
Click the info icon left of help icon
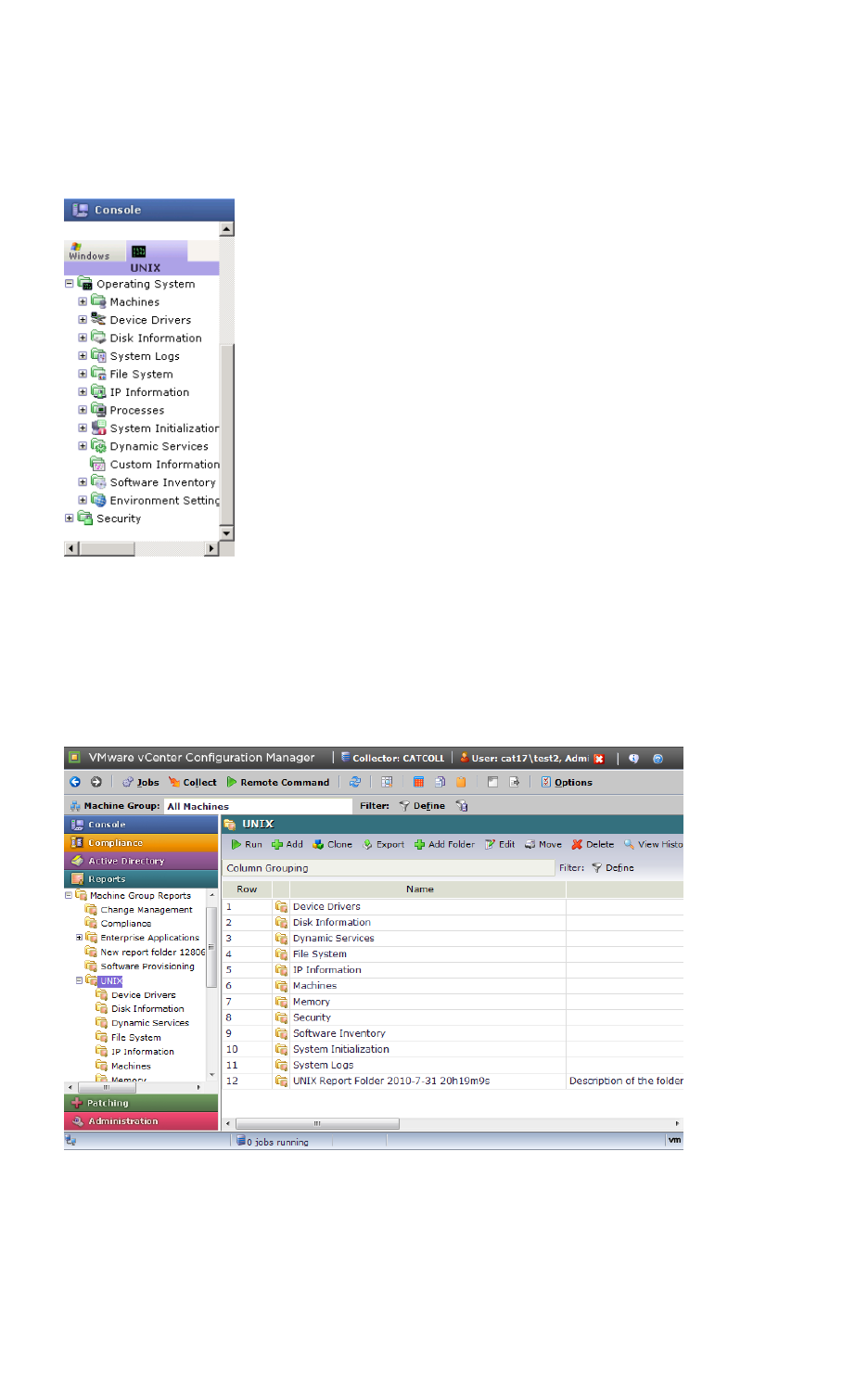click(634, 759)
